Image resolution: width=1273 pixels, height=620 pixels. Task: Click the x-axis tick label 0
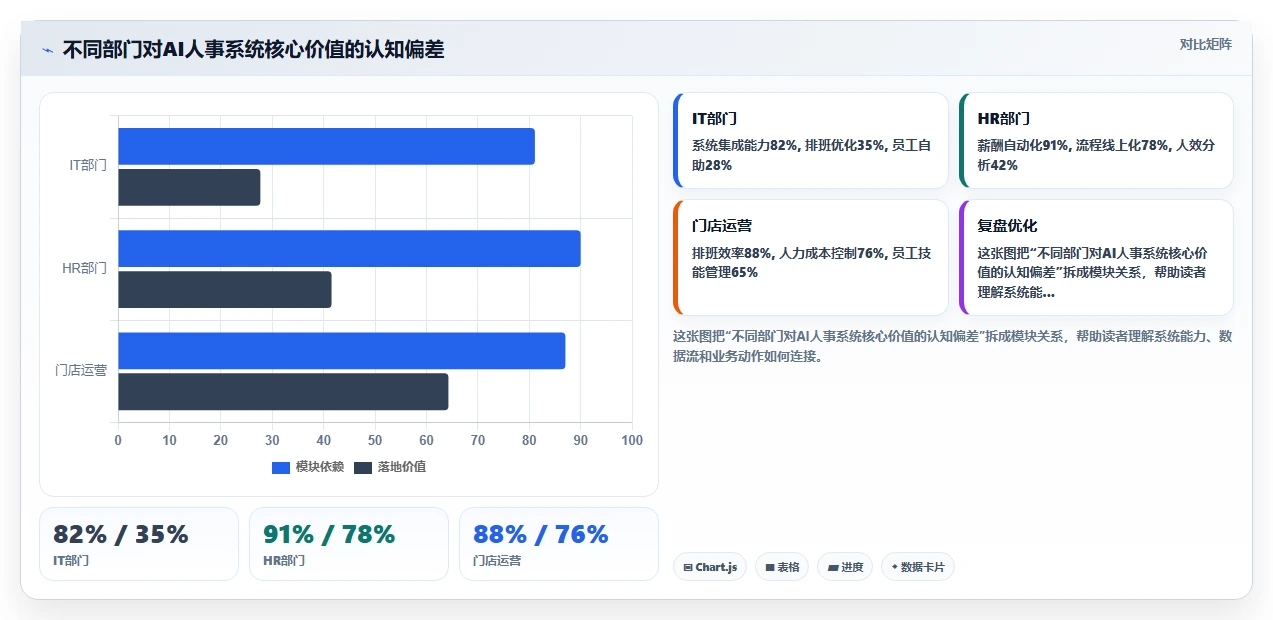pyautogui.click(x=118, y=440)
